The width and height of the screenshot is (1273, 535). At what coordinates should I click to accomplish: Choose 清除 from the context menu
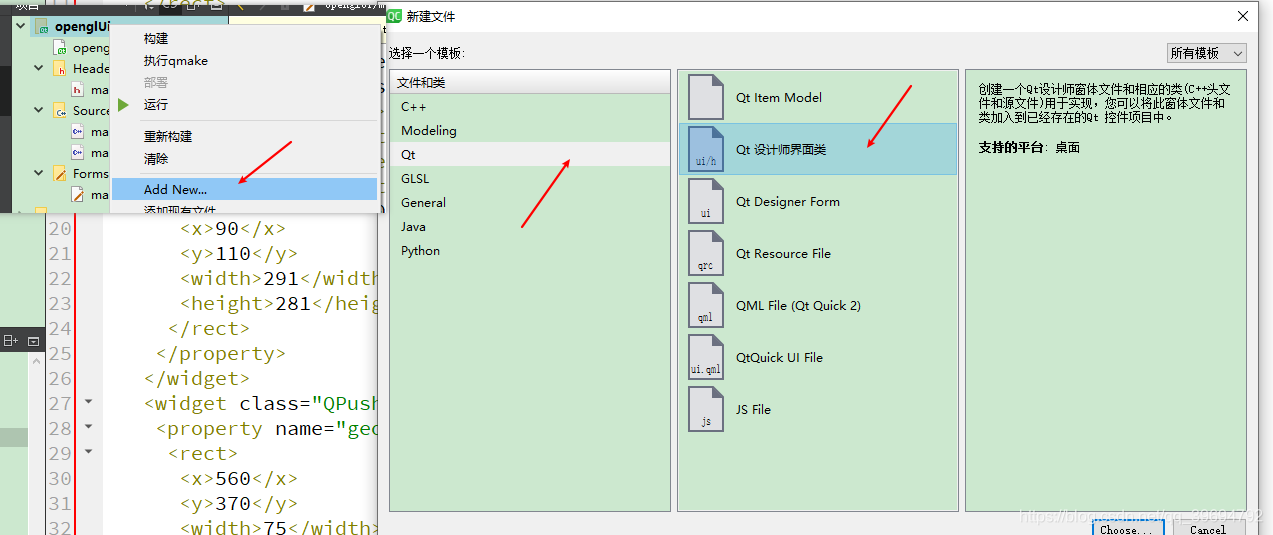[156, 158]
